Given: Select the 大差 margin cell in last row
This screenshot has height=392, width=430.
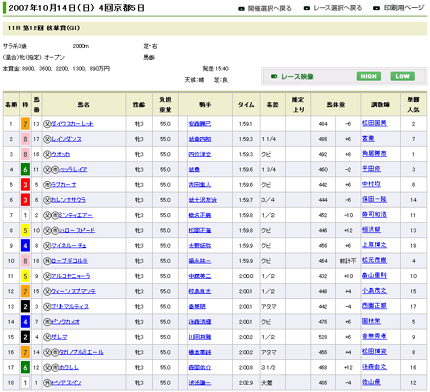Looking at the screenshot, I should click(273, 383).
